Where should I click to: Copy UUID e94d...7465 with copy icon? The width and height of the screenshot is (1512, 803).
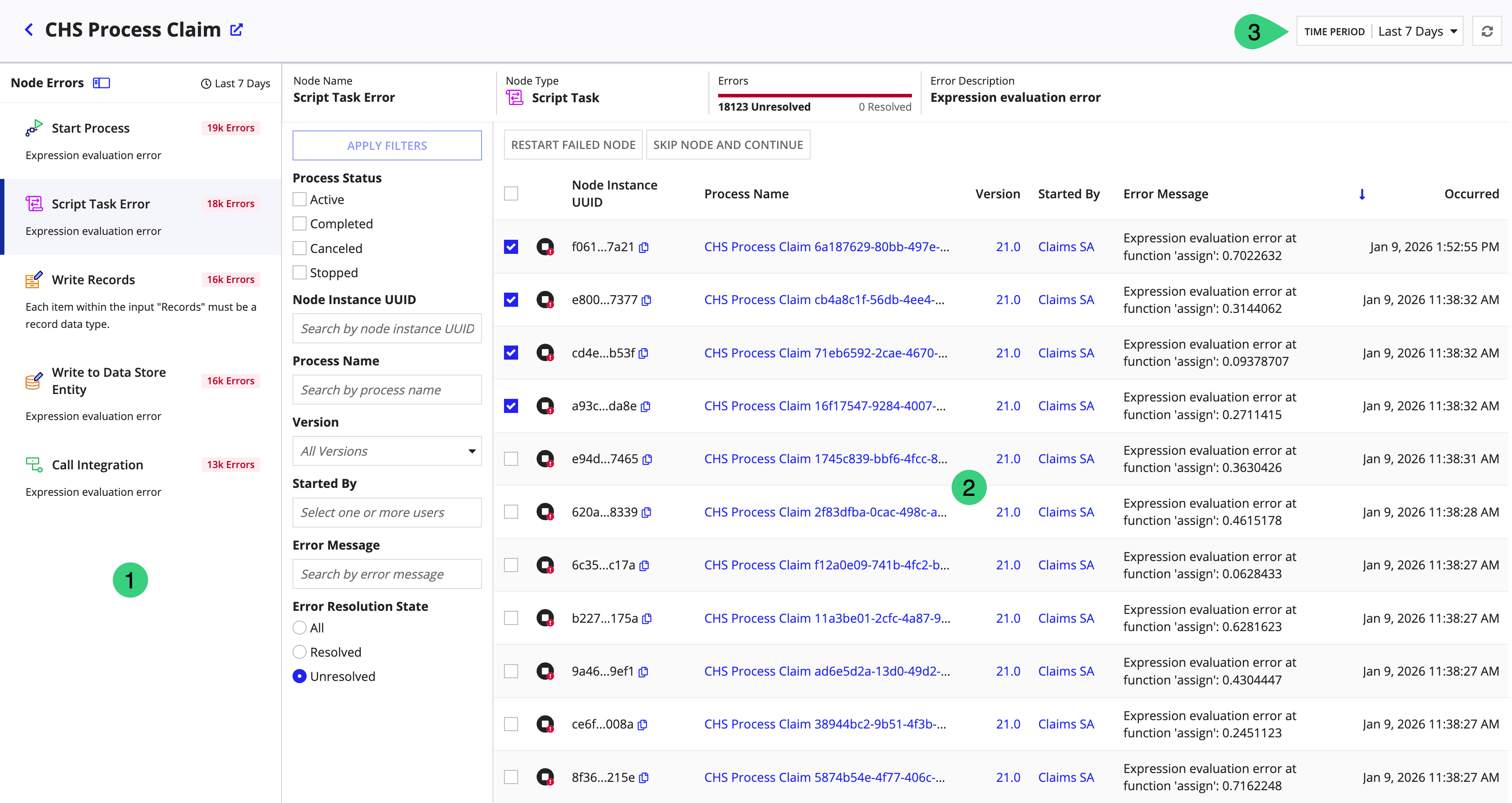648,460
